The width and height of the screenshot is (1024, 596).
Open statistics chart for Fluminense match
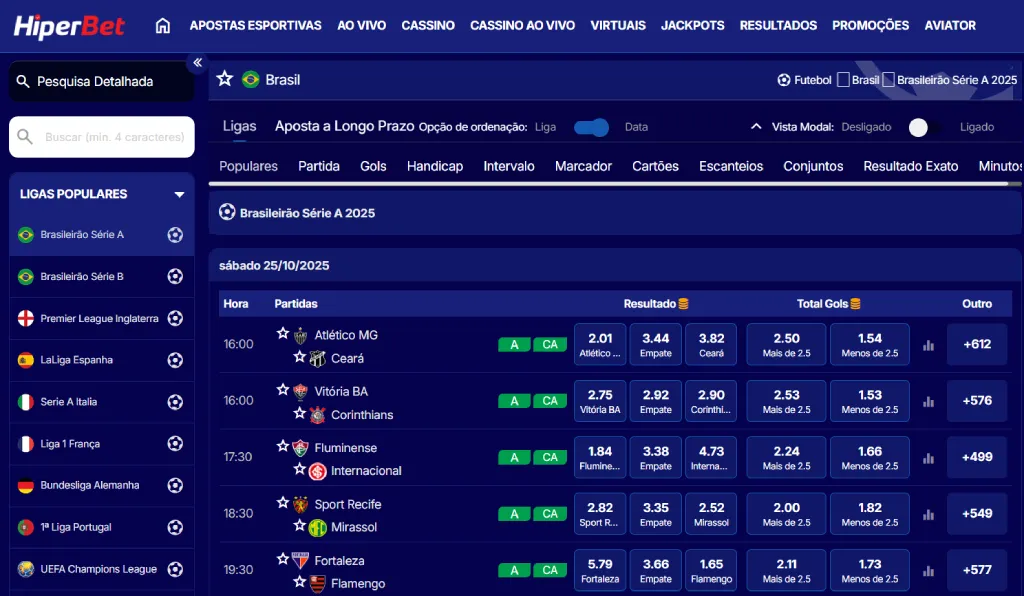[928, 458]
